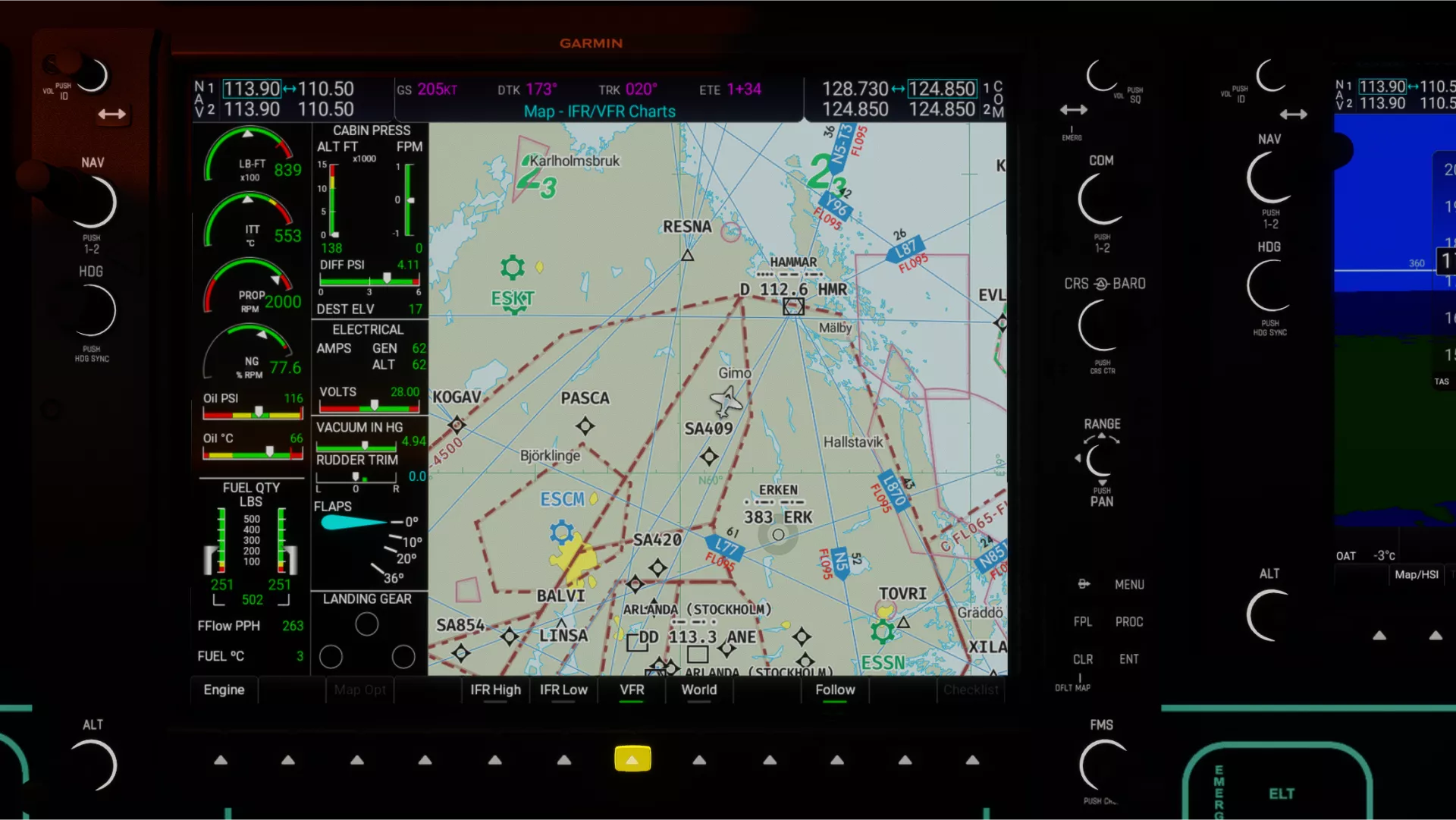Click the ERKEN NDB symbol on the chart
The width and height of the screenshot is (1456, 820).
point(778,535)
